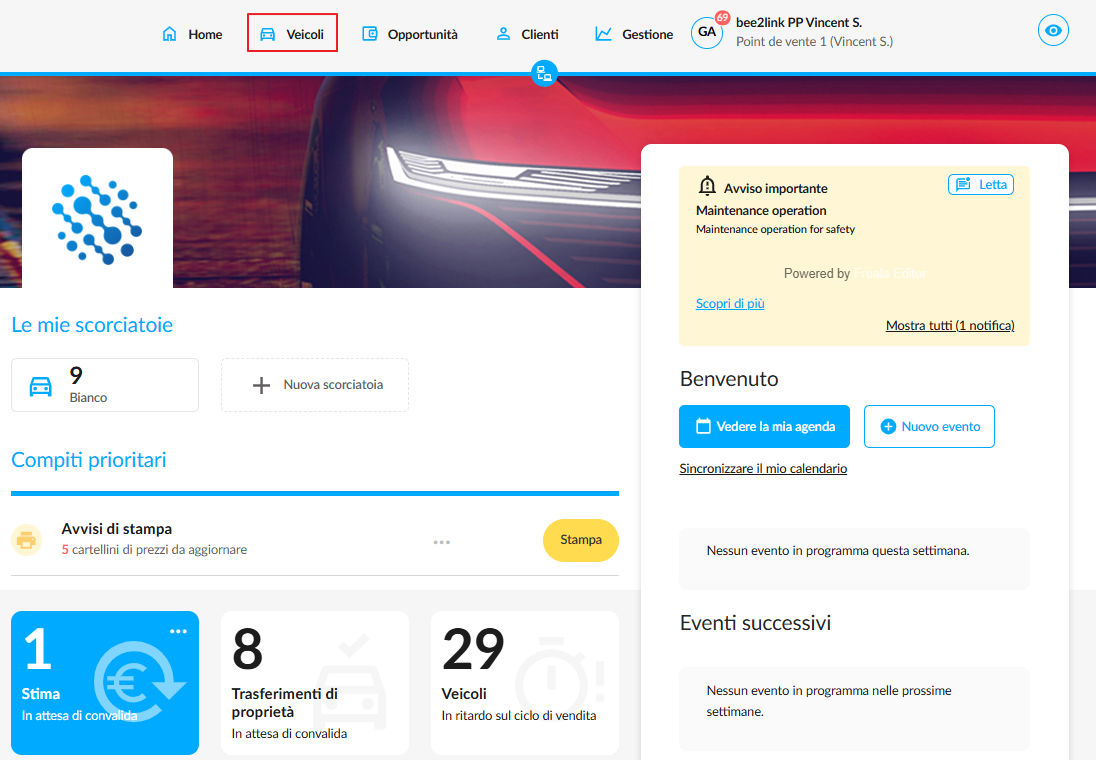
Task: Click the Le mie scorciatoie heading
Action: coord(92,325)
